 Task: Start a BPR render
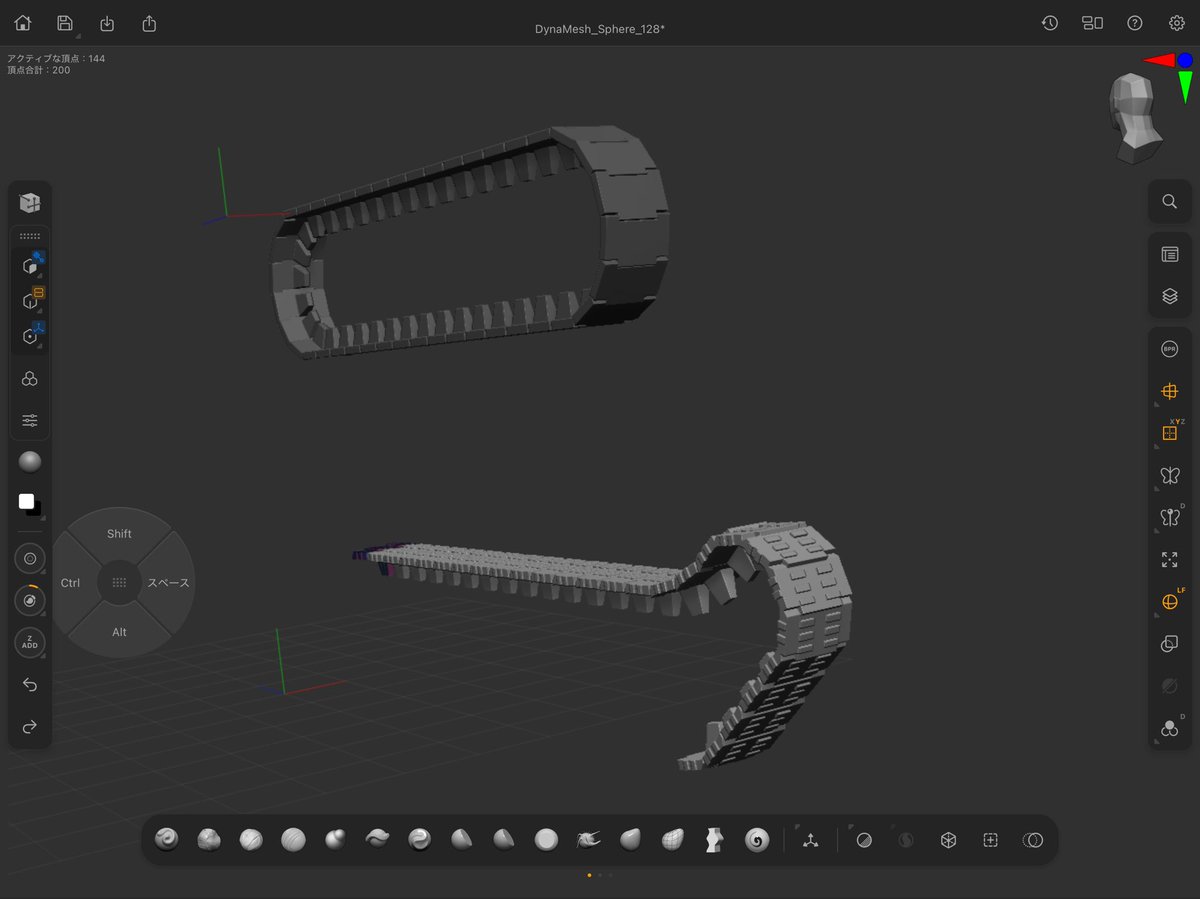(1169, 349)
